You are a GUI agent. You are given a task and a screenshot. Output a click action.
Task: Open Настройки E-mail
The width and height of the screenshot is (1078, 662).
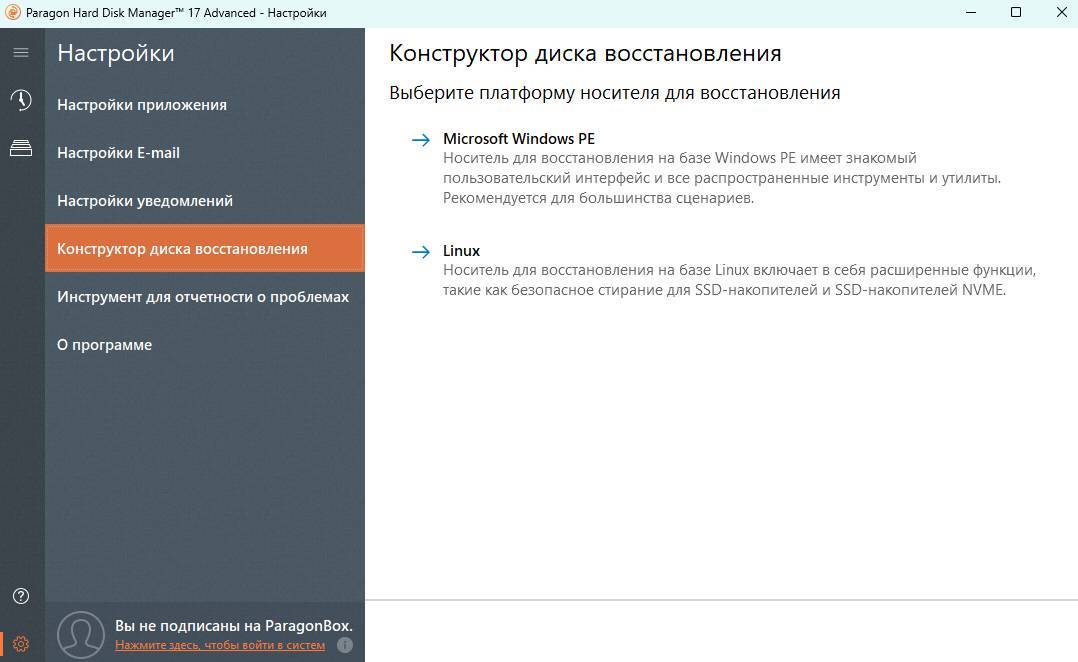205,153
